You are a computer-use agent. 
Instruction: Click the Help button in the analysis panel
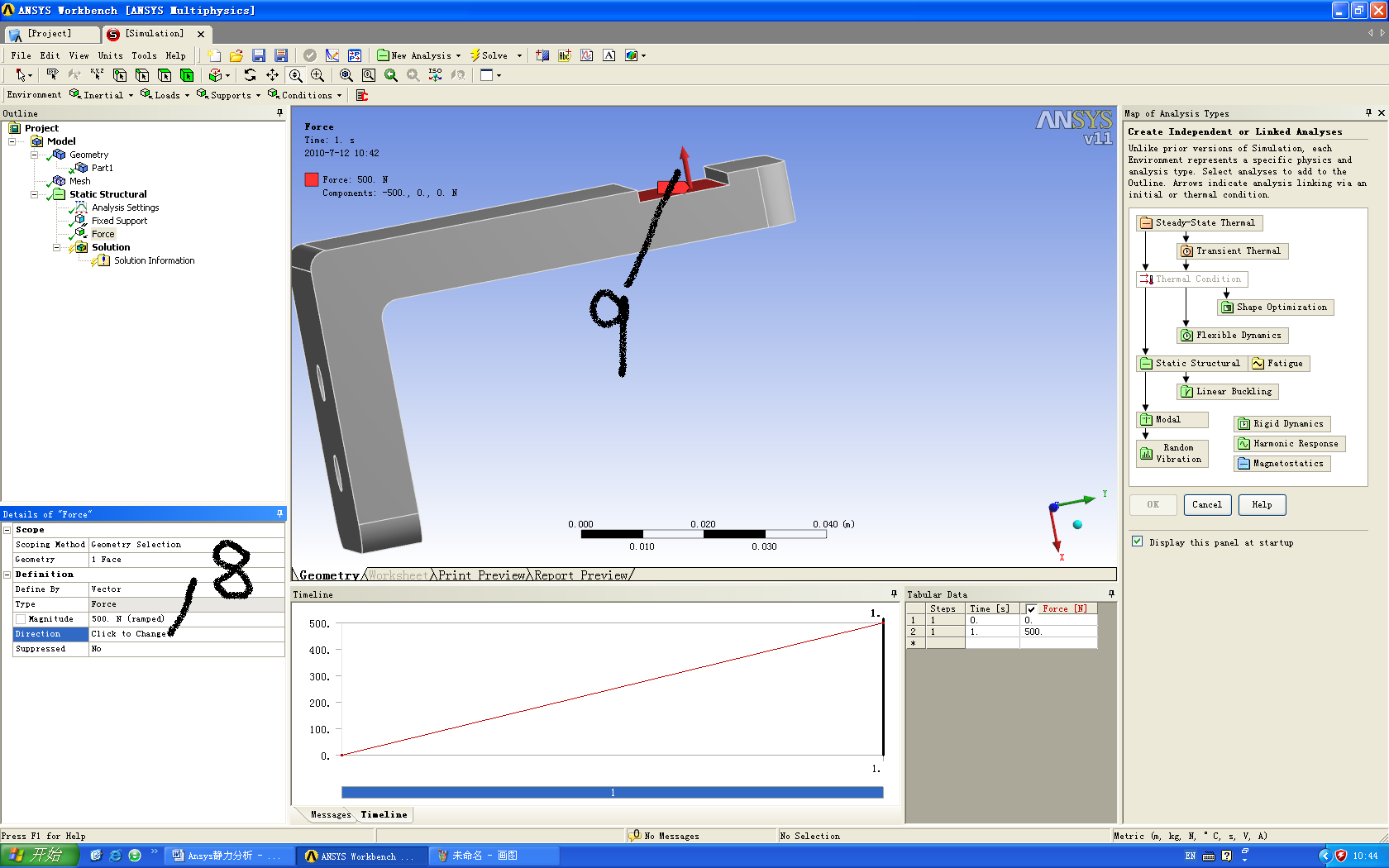(1262, 504)
